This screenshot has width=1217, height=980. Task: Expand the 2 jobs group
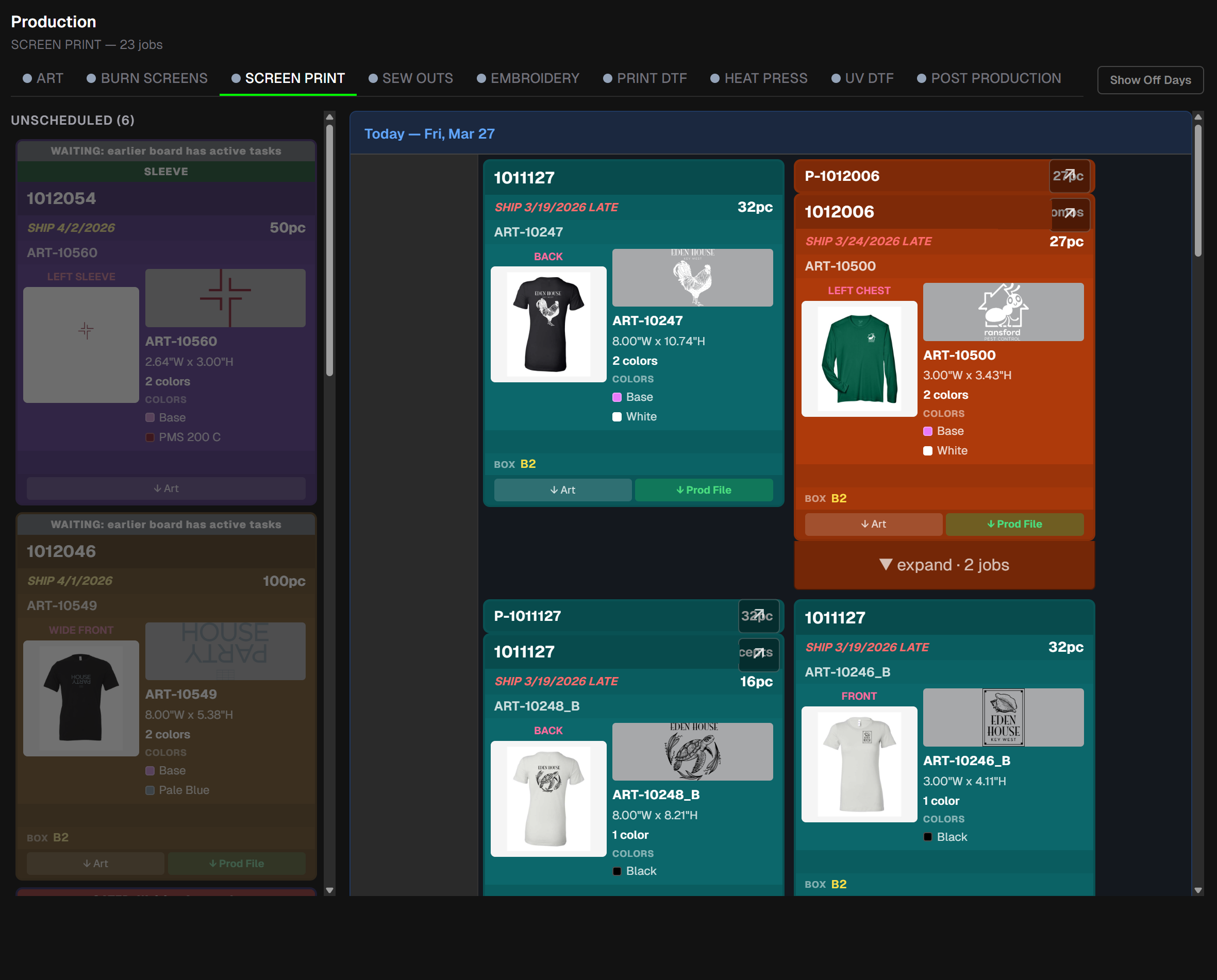tap(944, 565)
